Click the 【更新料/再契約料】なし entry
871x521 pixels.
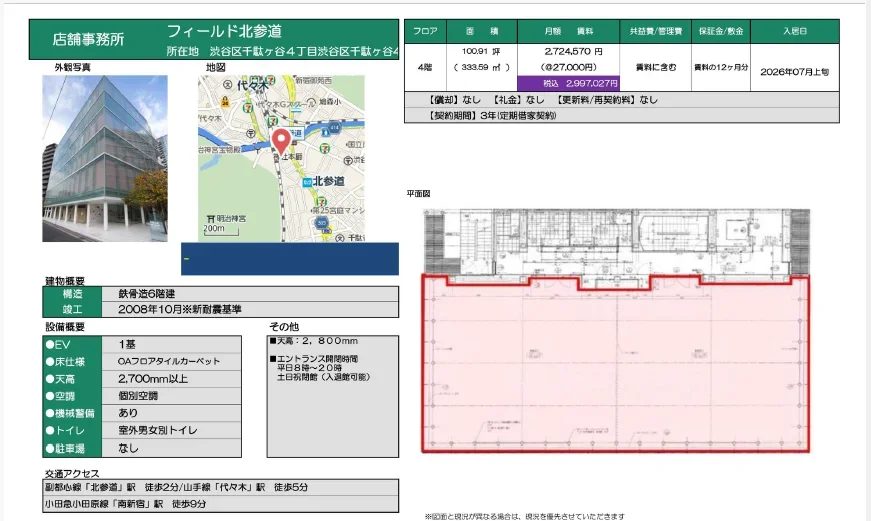click(x=607, y=99)
